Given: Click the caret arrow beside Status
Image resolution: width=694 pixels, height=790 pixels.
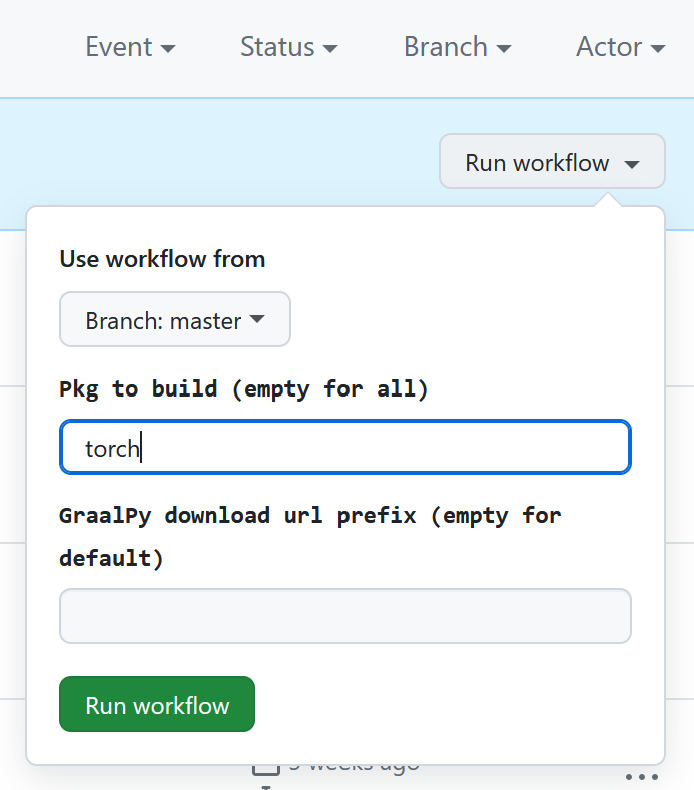Looking at the screenshot, I should (329, 49).
